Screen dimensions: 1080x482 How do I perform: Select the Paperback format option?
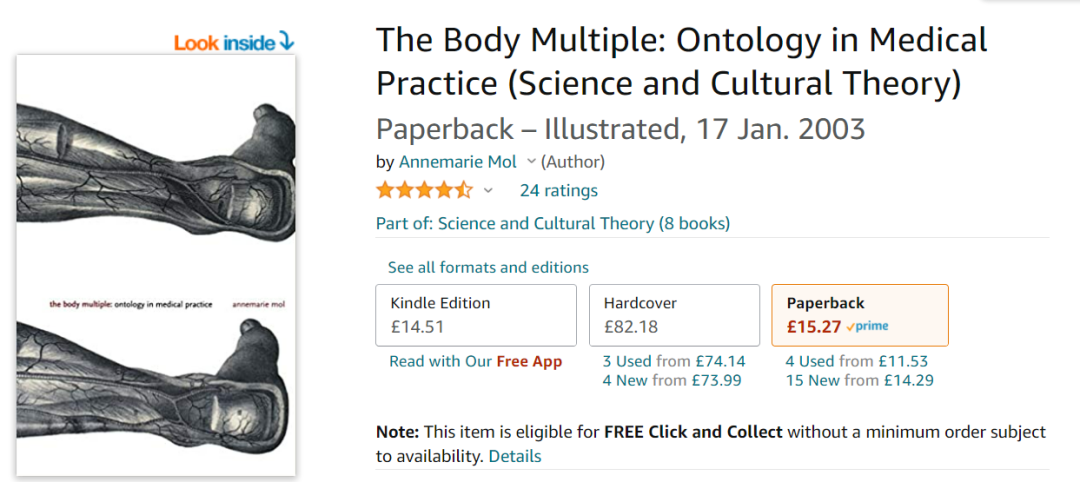pos(859,315)
